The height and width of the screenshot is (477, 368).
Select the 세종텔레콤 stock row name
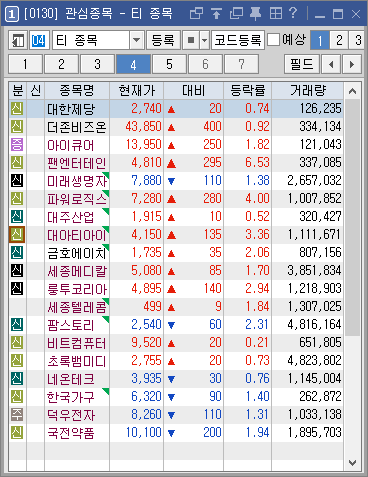pos(77,307)
